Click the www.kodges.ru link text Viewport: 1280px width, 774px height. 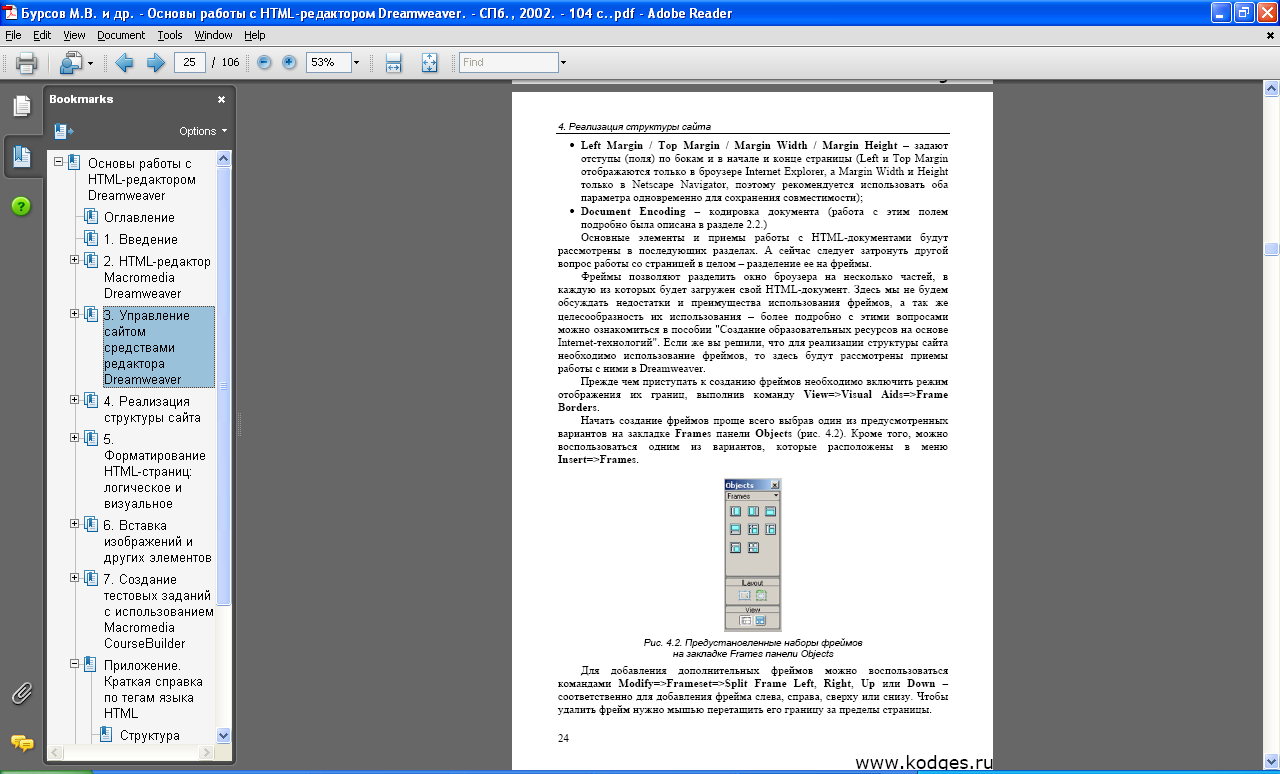(x=924, y=763)
